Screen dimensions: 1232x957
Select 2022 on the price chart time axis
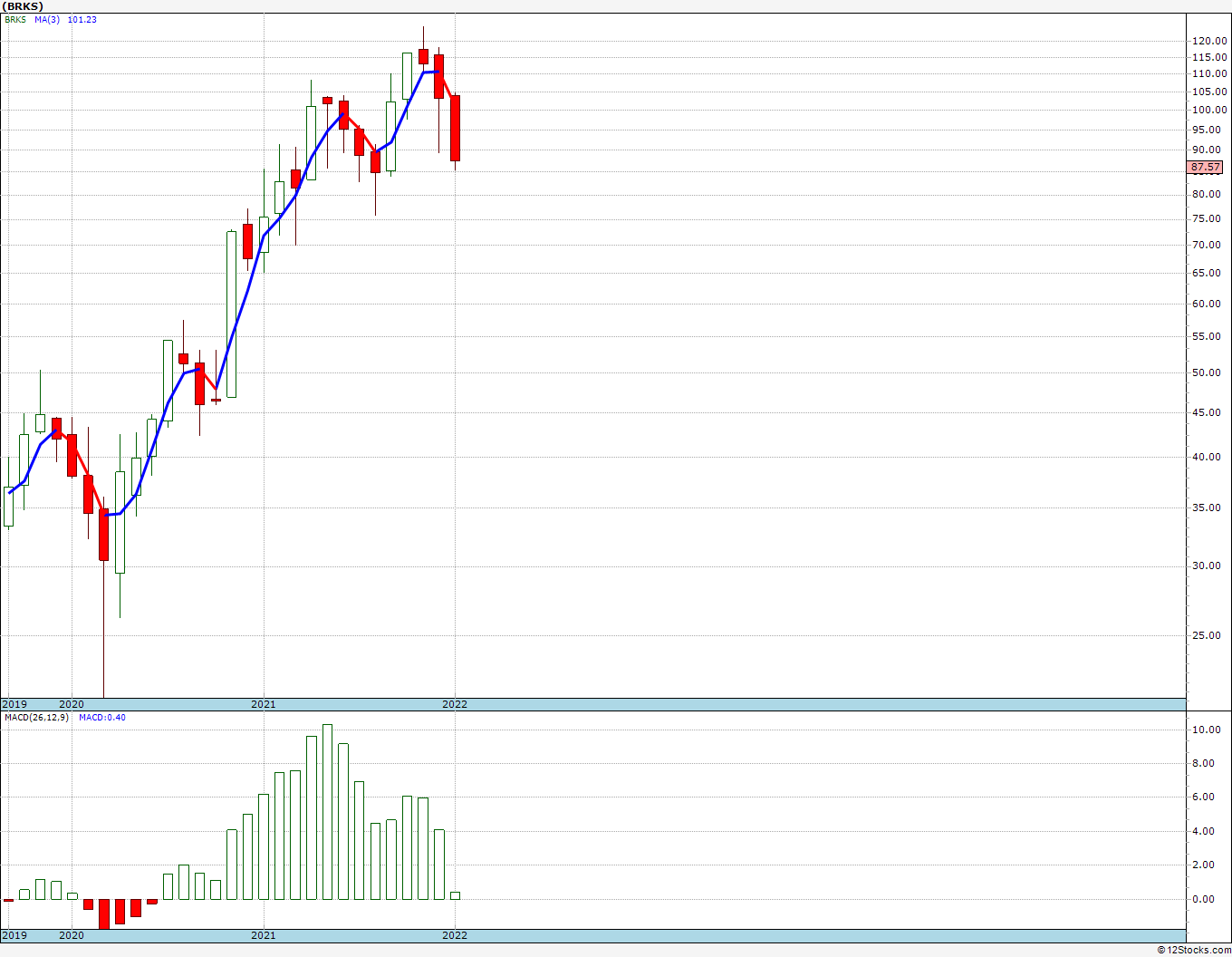tap(455, 704)
